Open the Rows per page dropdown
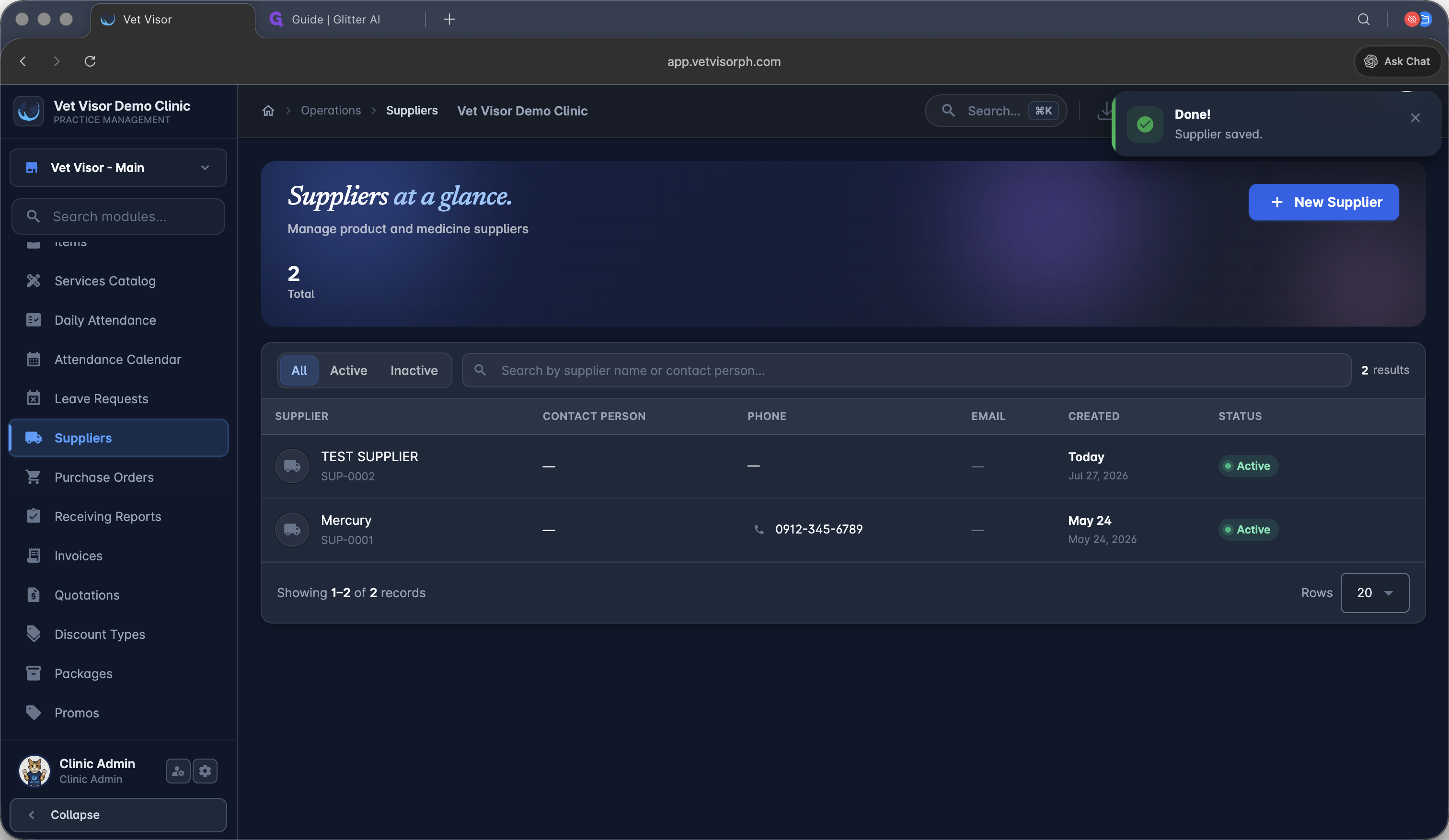The height and width of the screenshot is (840, 1449). tap(1375, 592)
